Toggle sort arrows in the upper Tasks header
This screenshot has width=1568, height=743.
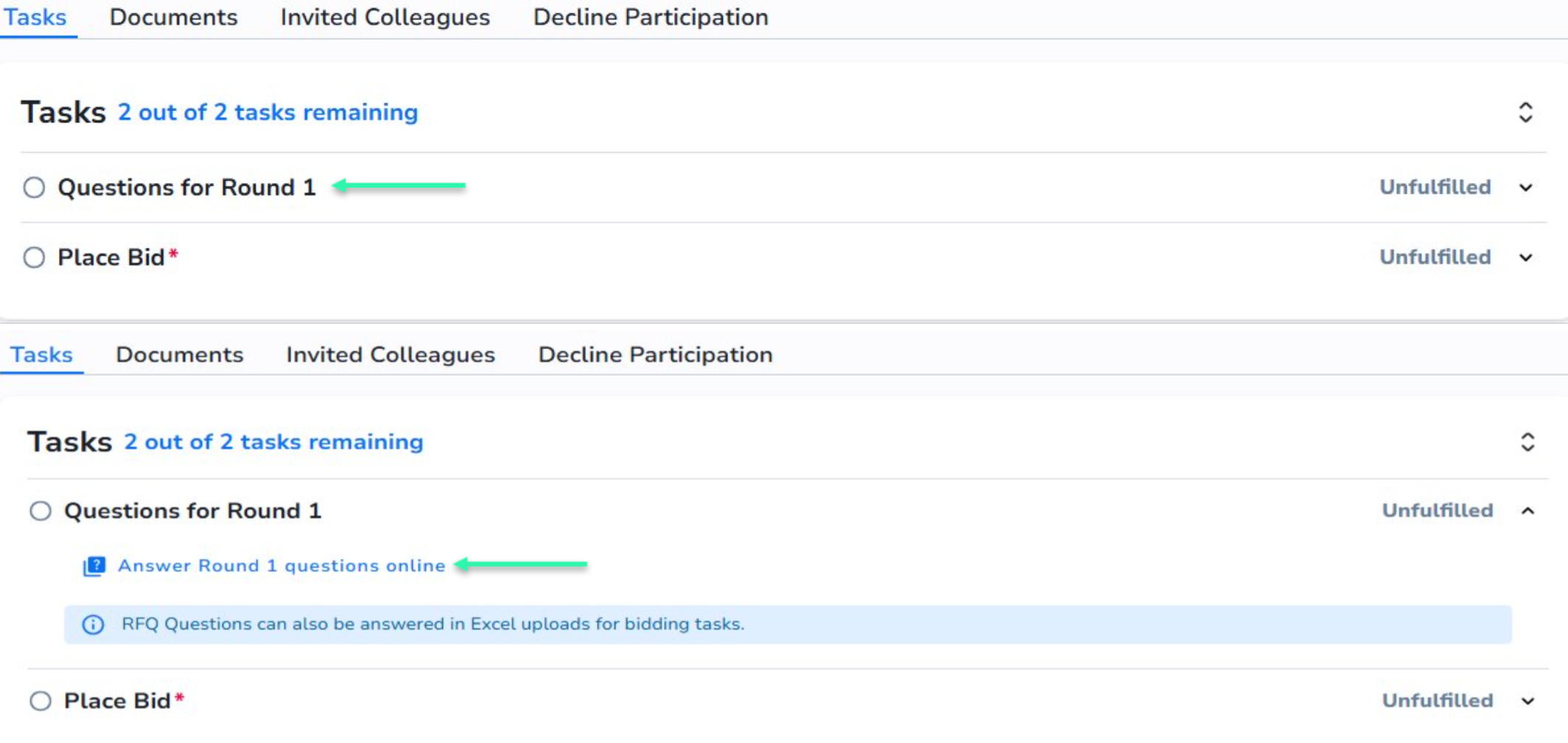point(1525,113)
